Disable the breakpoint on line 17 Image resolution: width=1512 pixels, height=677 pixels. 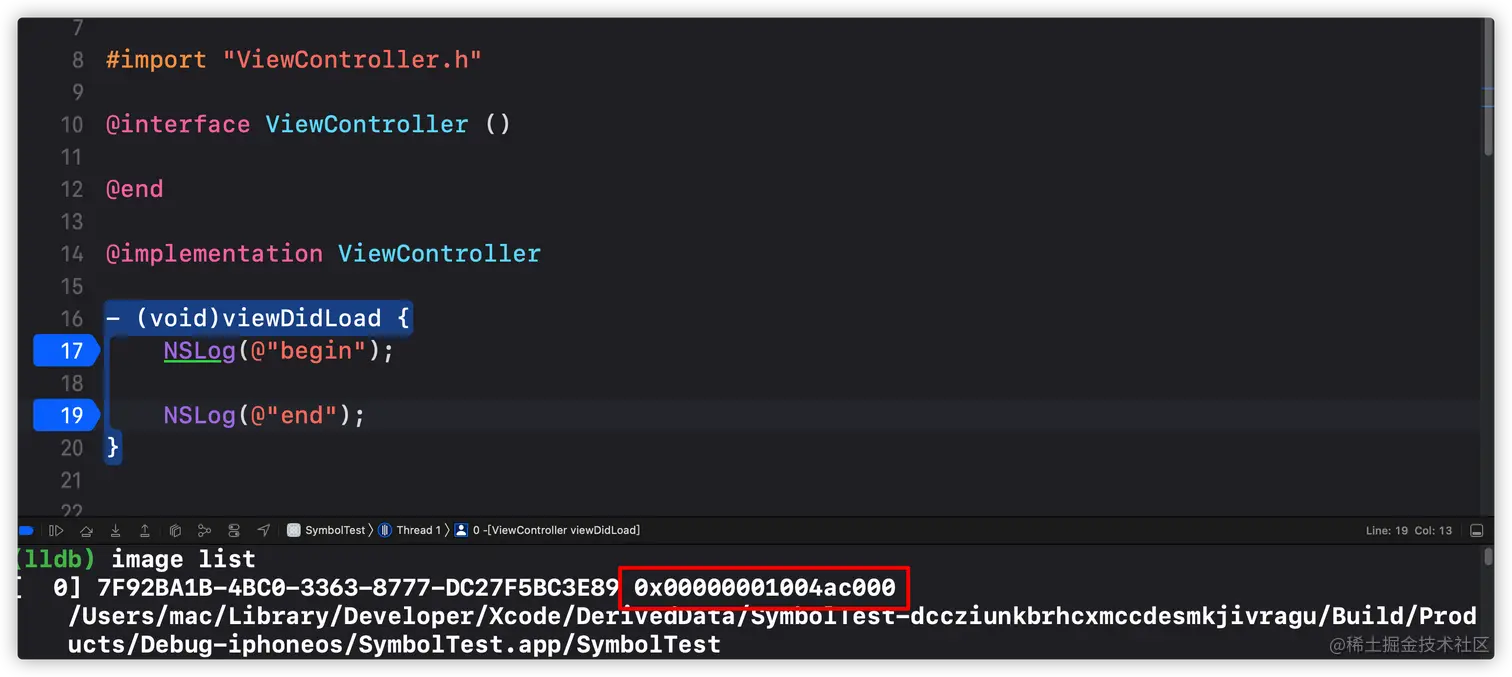[x=66, y=351]
